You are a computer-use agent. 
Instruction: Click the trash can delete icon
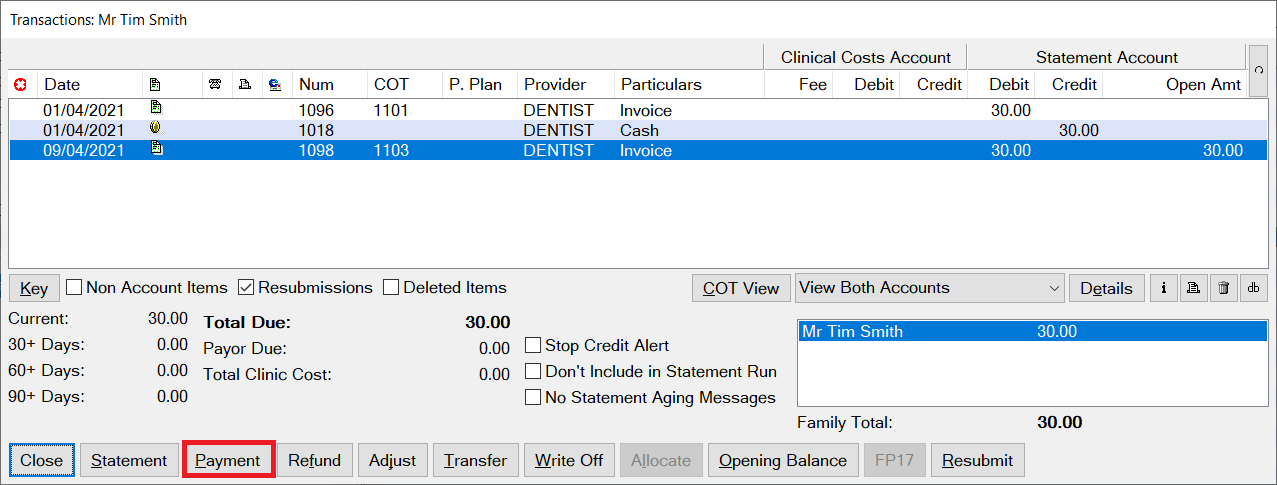(1224, 288)
